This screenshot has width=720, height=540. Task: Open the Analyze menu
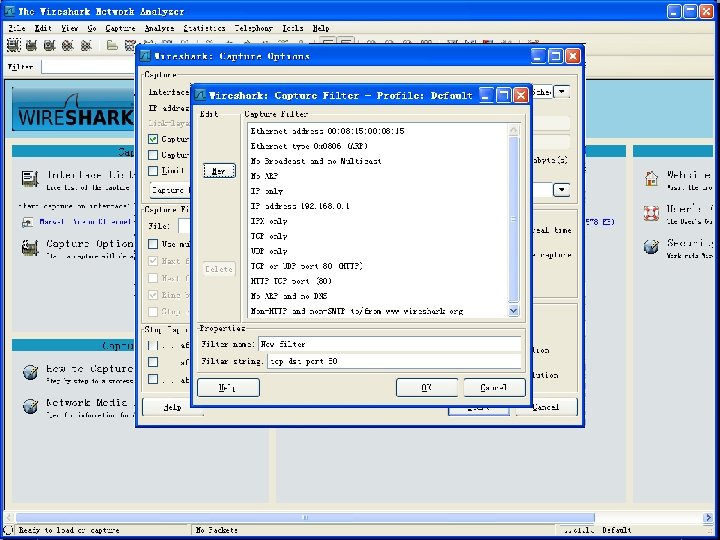(x=159, y=28)
